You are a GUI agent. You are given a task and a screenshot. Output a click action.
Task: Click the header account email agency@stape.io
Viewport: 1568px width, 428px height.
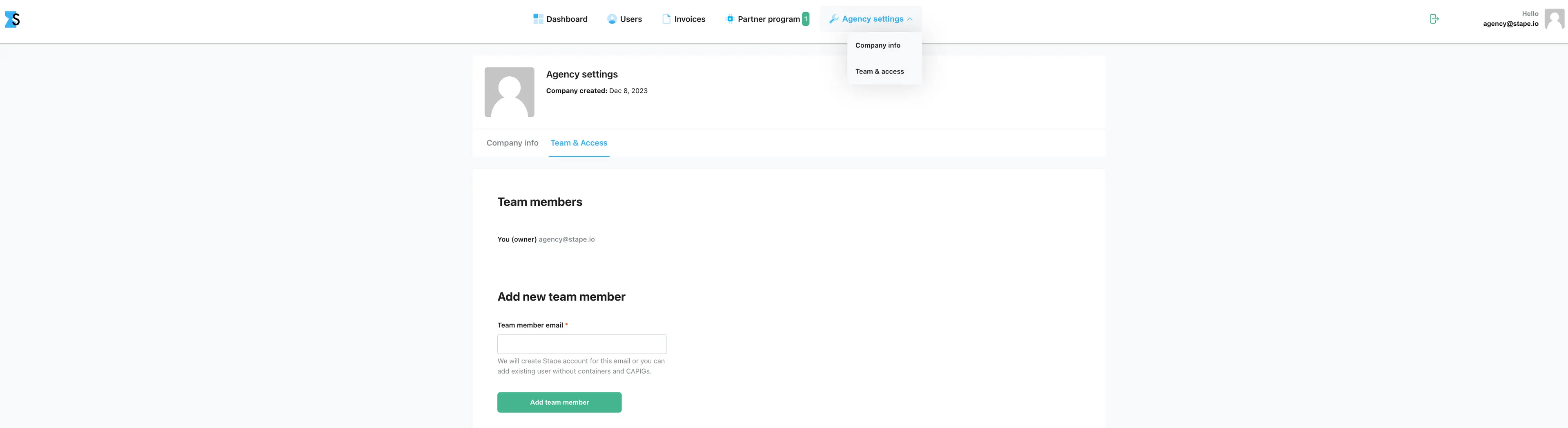[x=1511, y=24]
